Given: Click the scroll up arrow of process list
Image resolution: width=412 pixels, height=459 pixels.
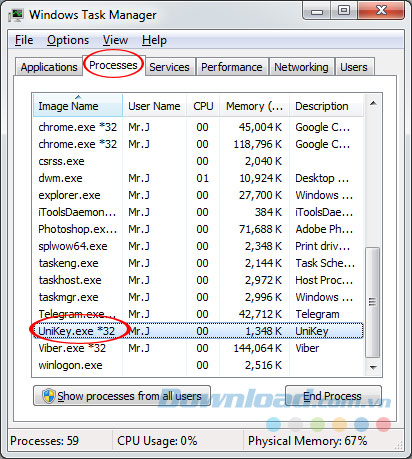Looking at the screenshot, I should (x=373, y=103).
